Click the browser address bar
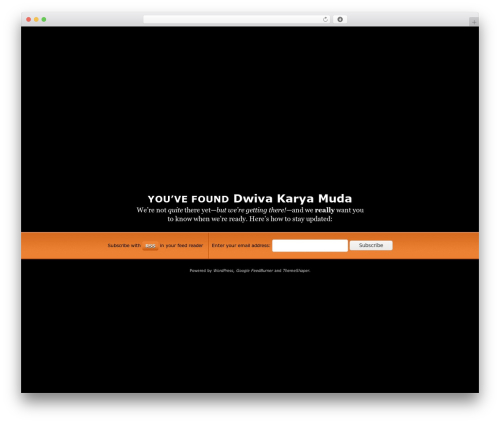The width and height of the screenshot is (500, 423). (x=237, y=19)
